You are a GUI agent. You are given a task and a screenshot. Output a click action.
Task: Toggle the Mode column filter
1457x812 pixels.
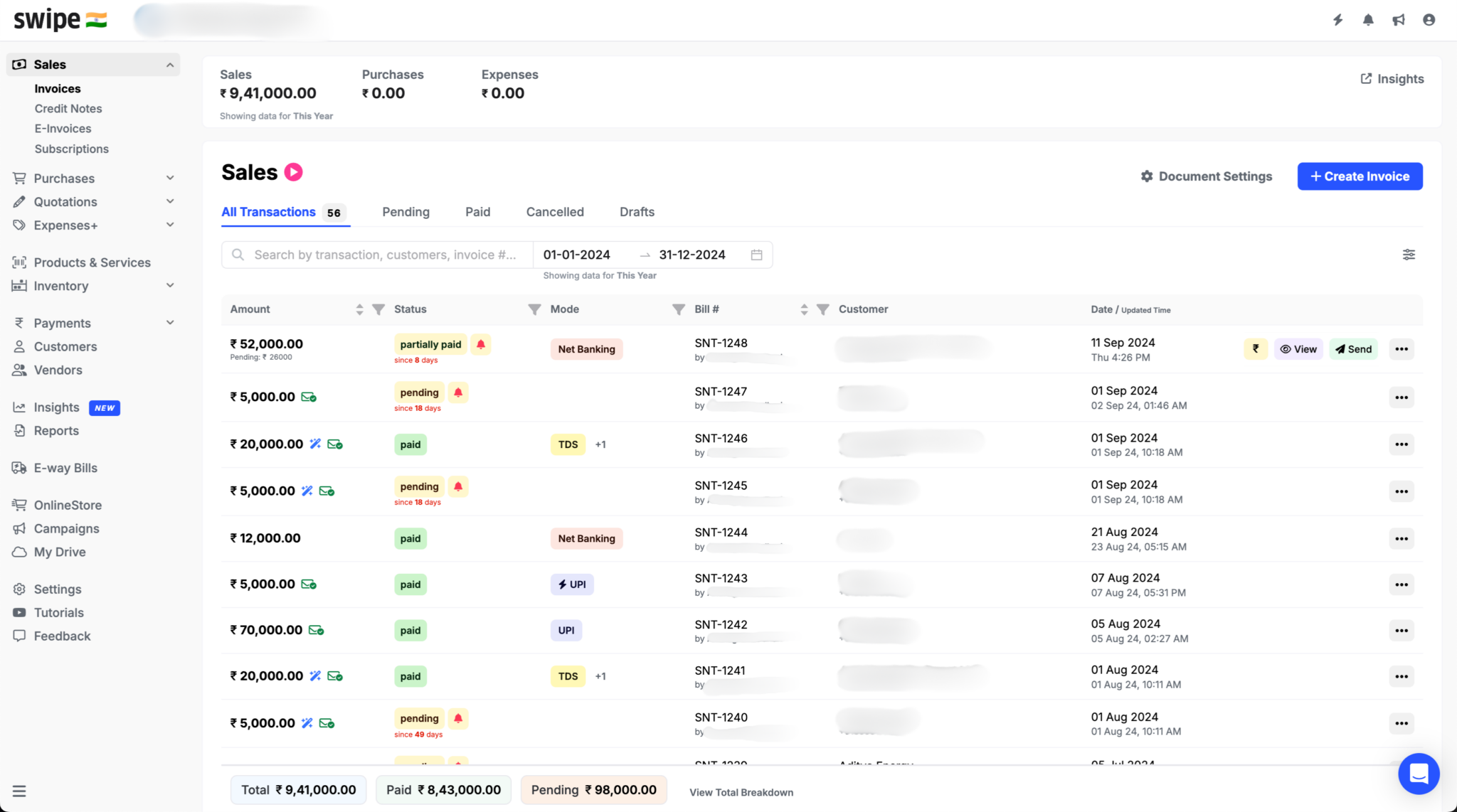pos(534,309)
